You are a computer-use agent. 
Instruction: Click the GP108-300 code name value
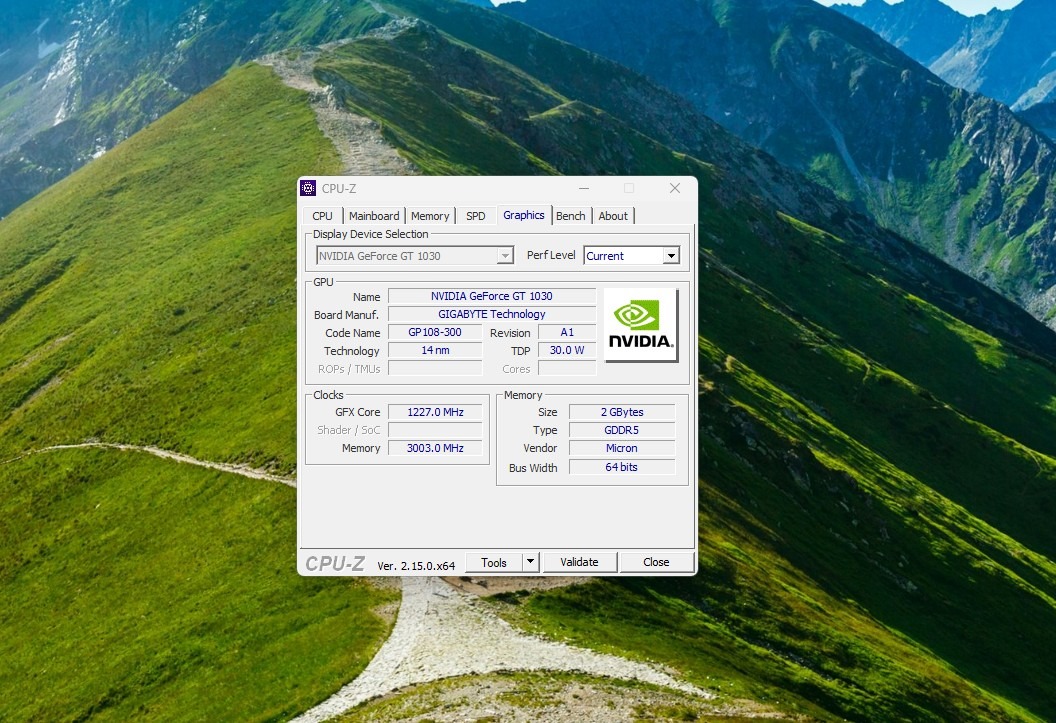[435, 333]
